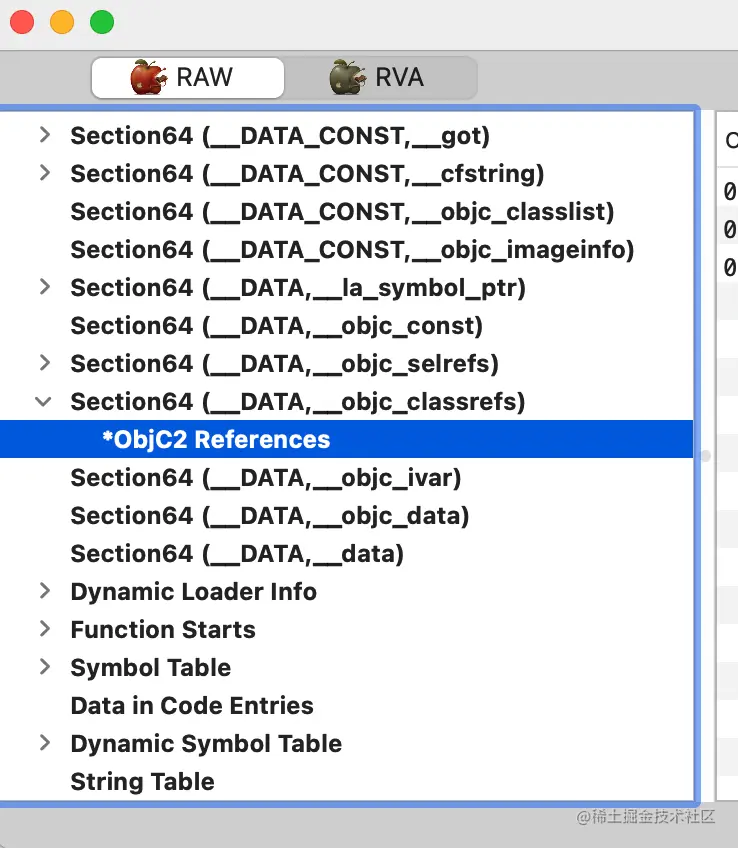This screenshot has width=738, height=848.
Task: Expand the Dynamic Symbol Table node
Action: pyautogui.click(x=43, y=743)
